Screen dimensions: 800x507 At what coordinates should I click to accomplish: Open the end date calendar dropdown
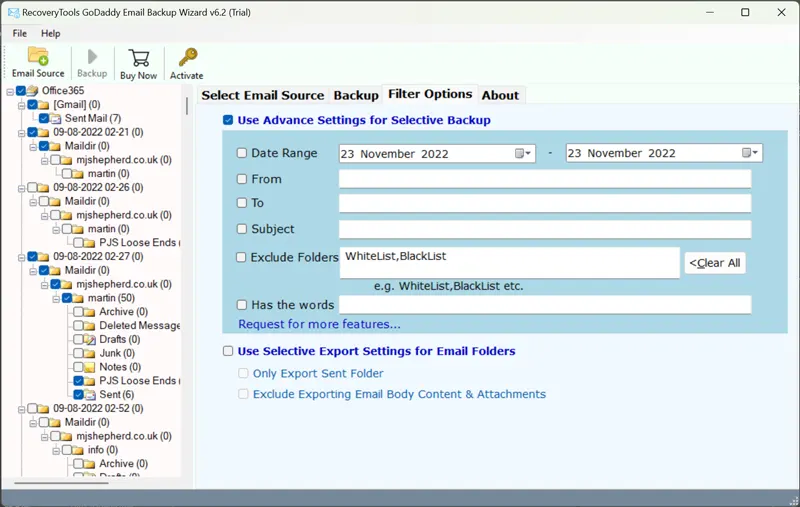click(x=751, y=154)
